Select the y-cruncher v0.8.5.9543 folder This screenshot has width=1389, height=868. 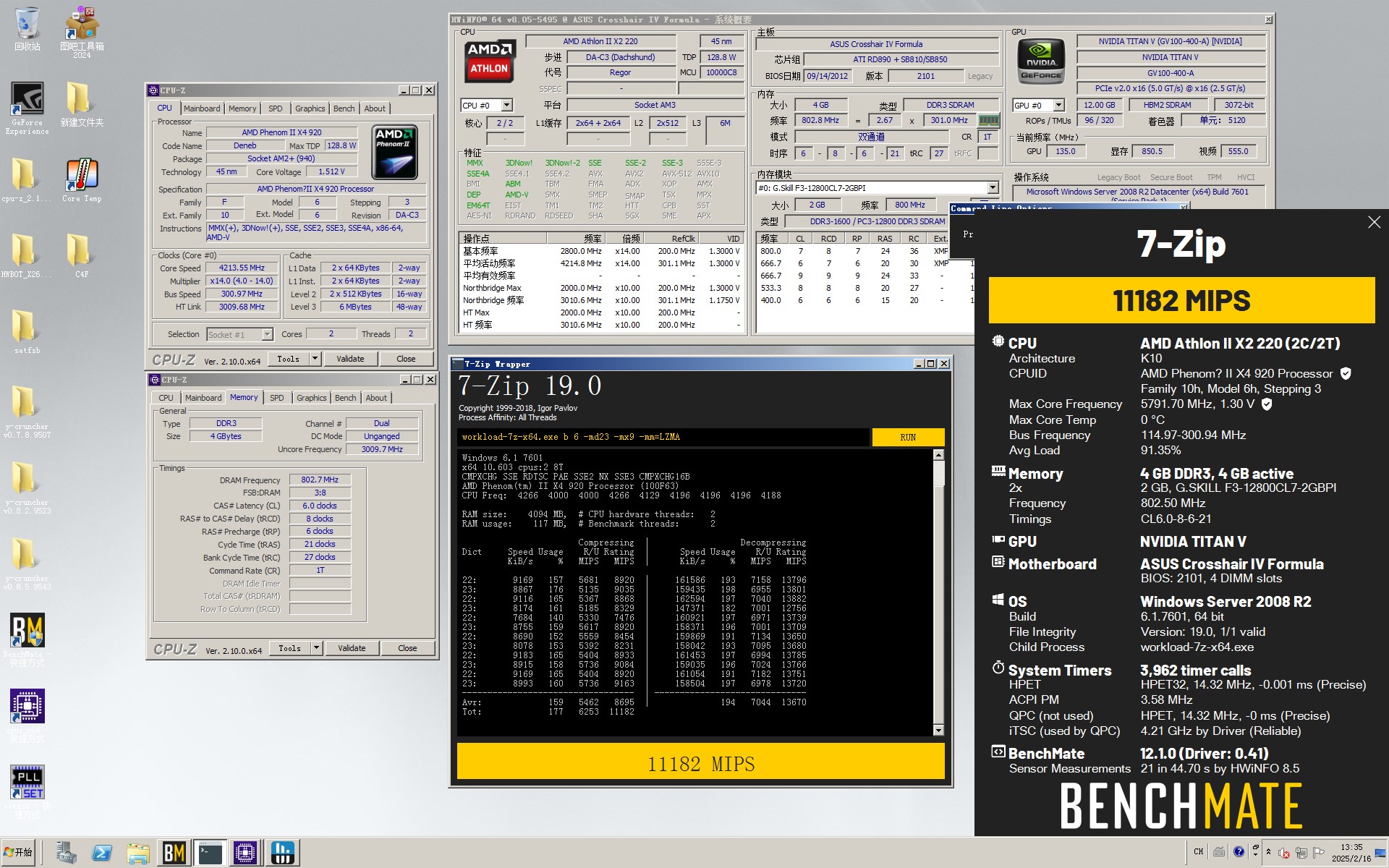point(27,563)
